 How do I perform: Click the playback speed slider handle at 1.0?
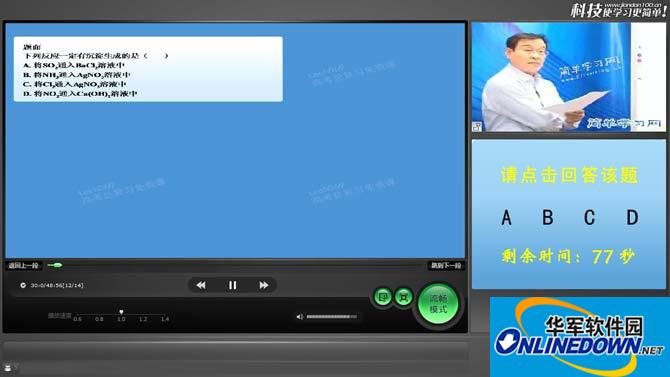pos(121,312)
